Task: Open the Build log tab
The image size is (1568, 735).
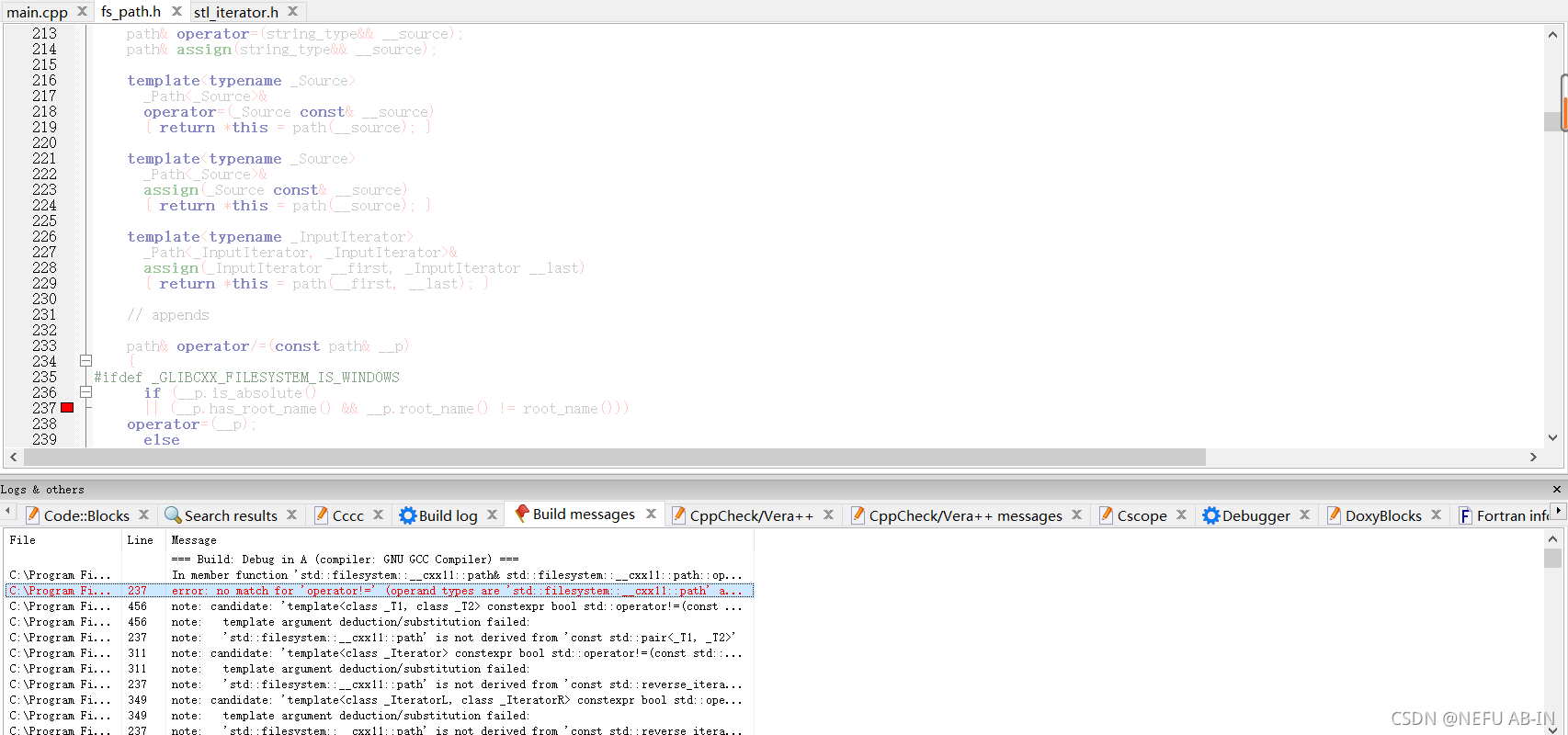Action: click(448, 515)
